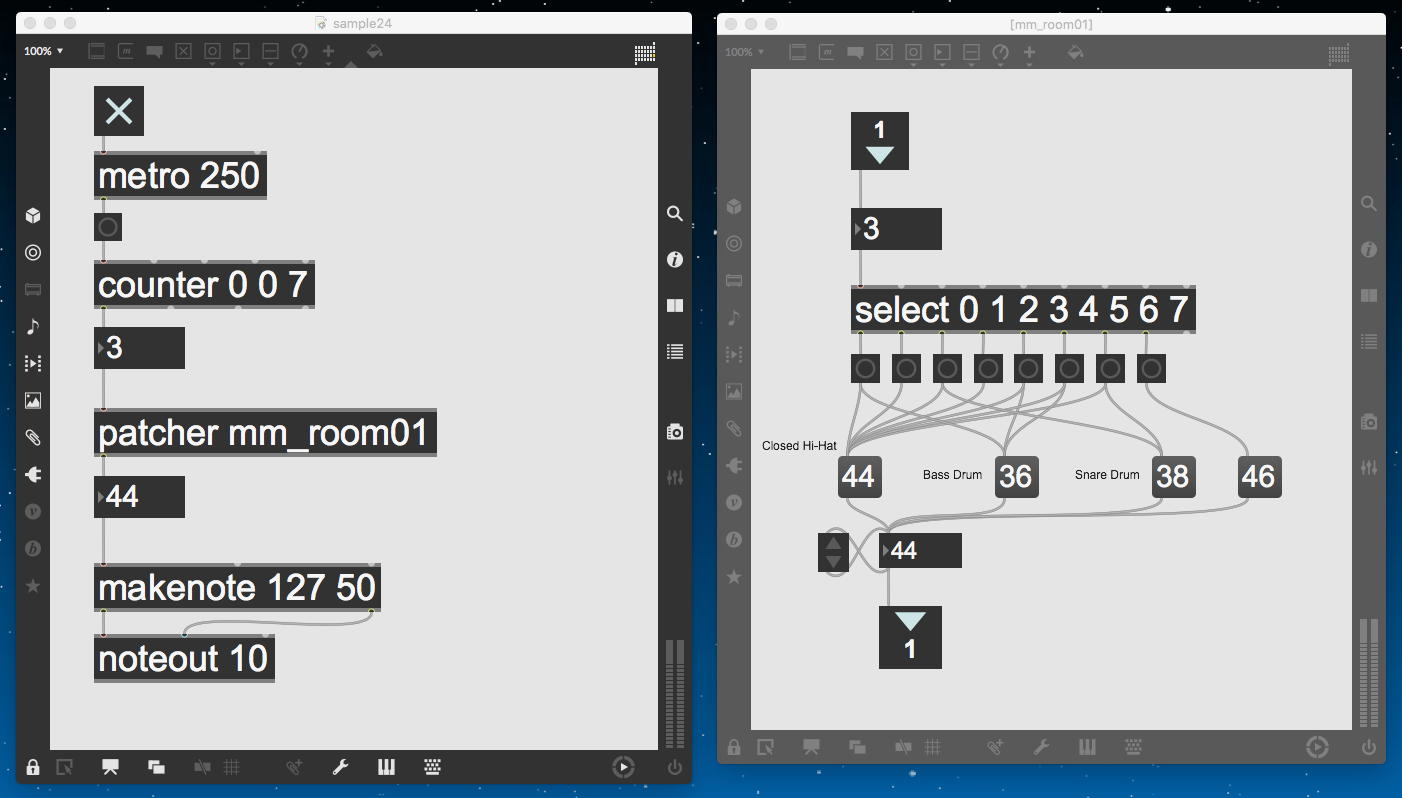
Task: Open the BEAP modules icon in sample24 sidebar
Action: (33, 548)
